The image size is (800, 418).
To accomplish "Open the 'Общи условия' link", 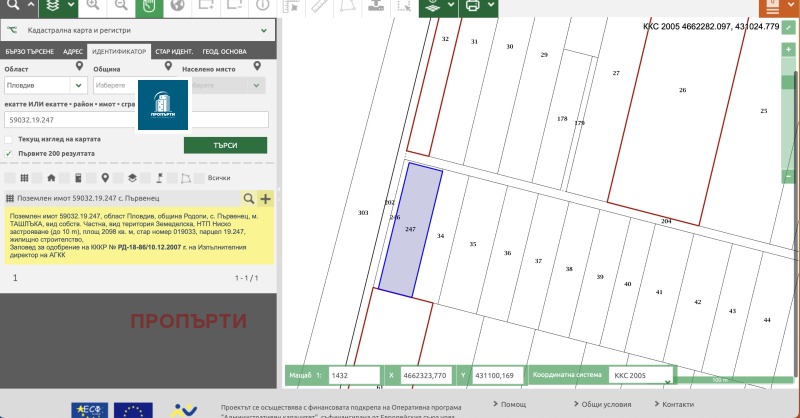I will 605,404.
